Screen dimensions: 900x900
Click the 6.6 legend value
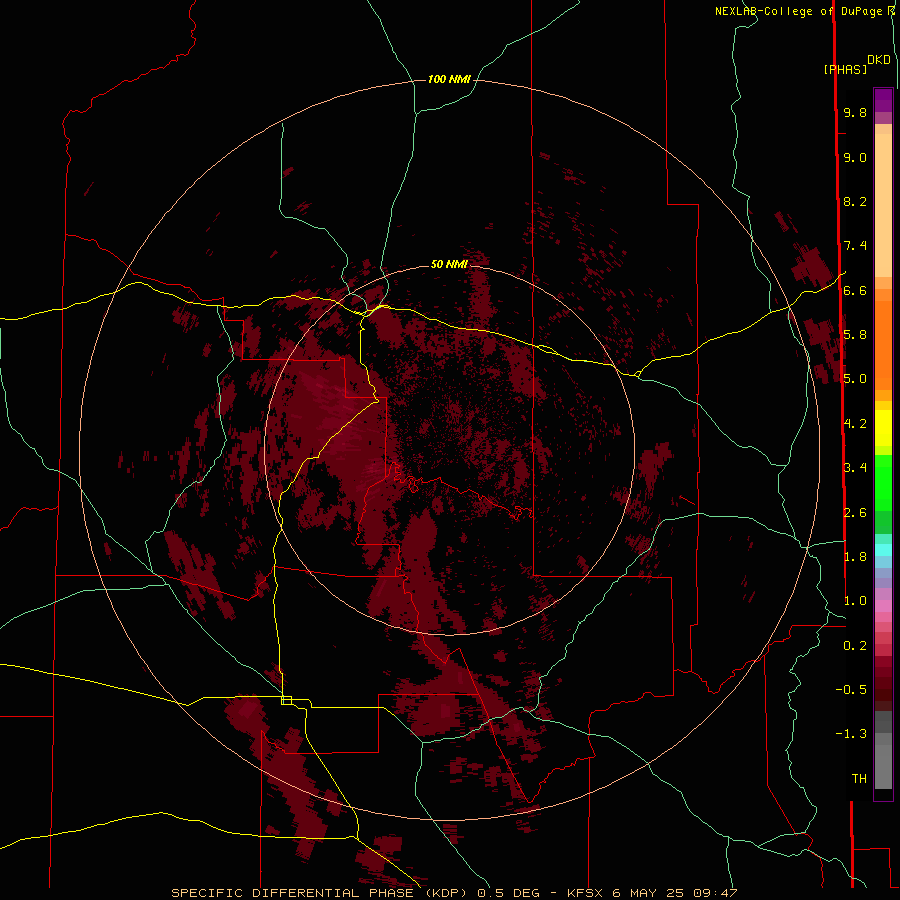(x=855, y=290)
